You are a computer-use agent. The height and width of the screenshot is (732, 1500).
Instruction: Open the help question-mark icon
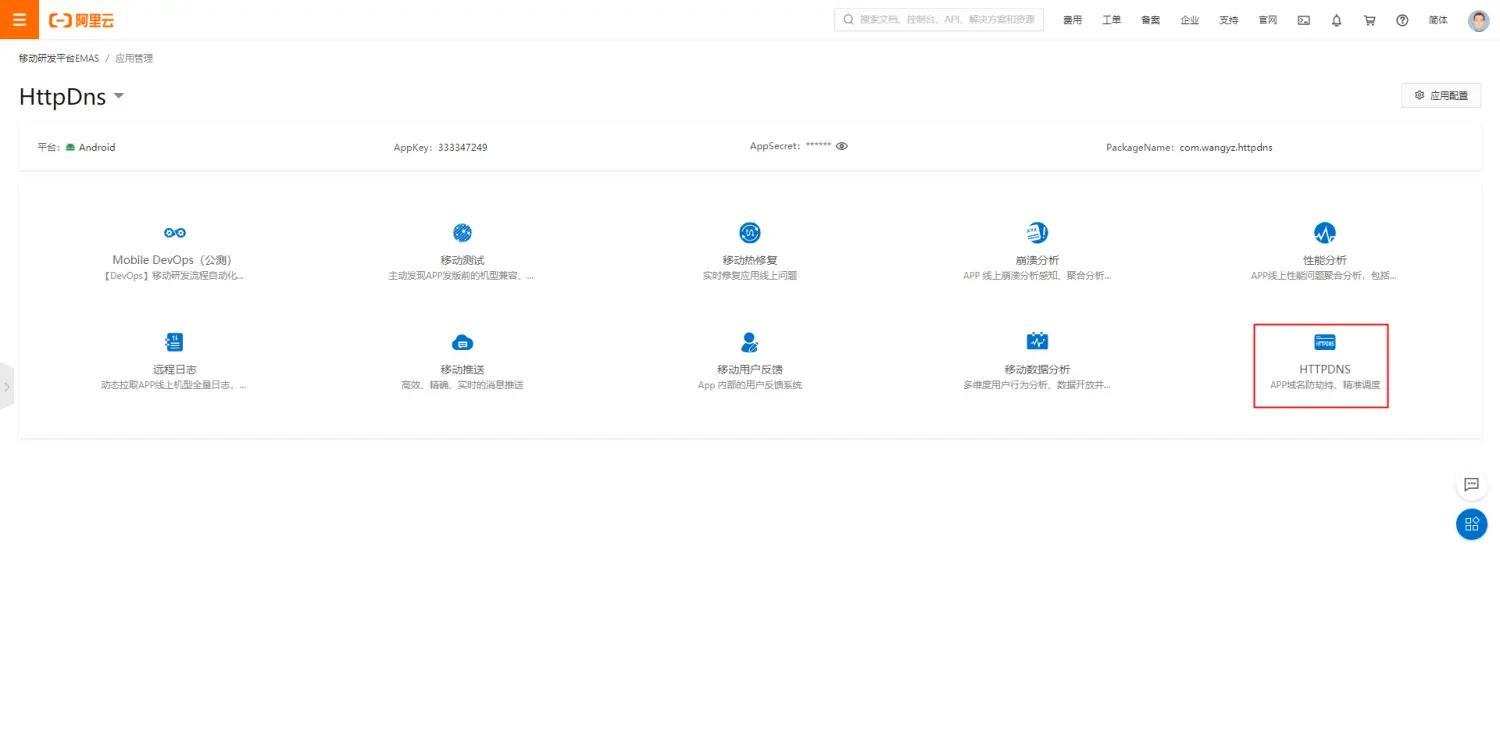pos(1402,20)
